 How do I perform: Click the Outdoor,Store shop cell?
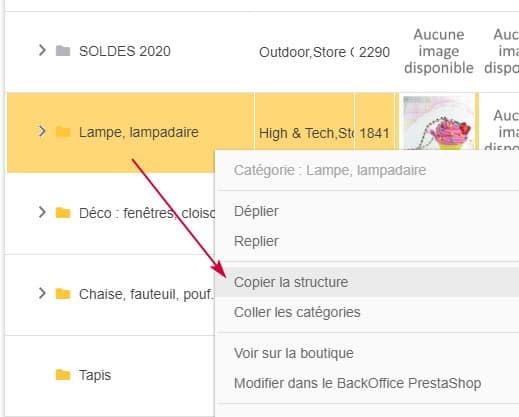click(x=306, y=52)
